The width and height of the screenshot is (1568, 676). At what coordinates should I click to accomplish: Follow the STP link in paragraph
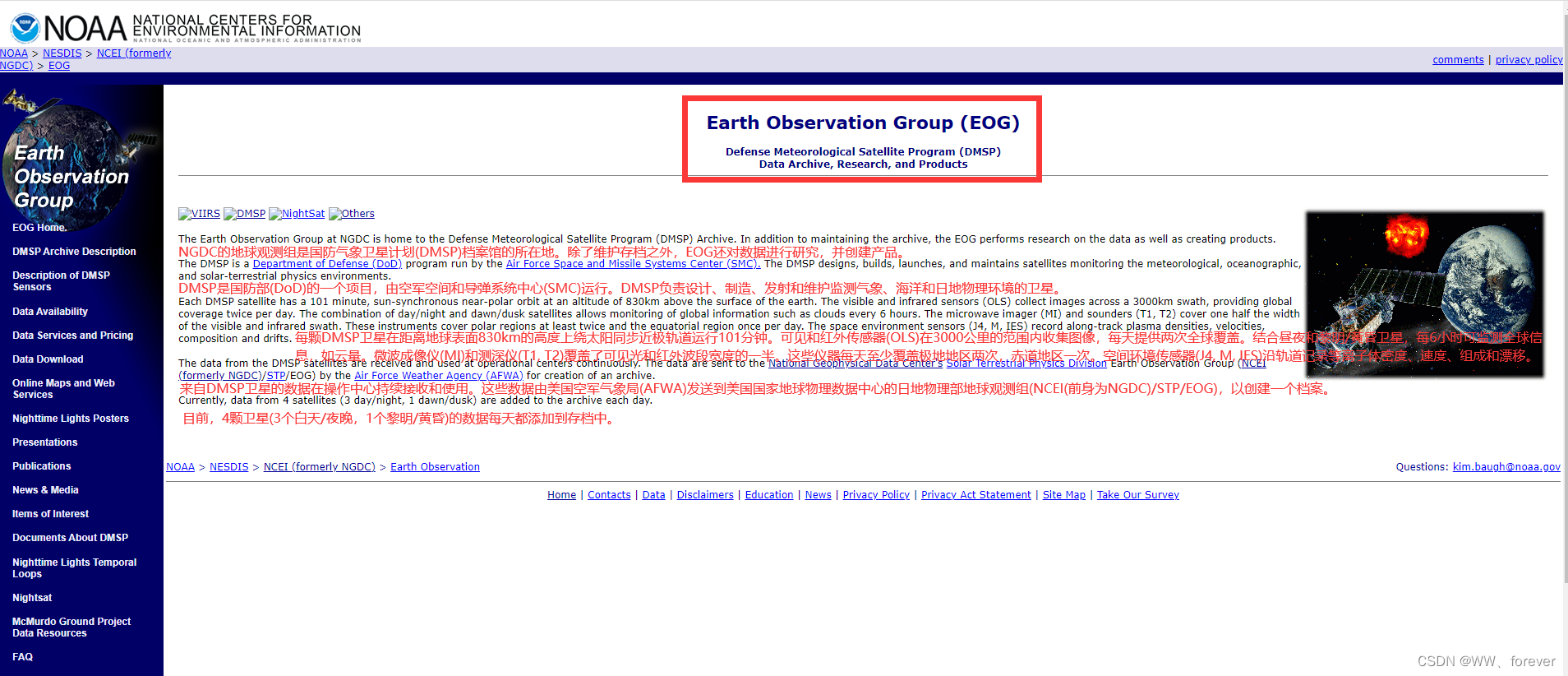[x=276, y=376]
